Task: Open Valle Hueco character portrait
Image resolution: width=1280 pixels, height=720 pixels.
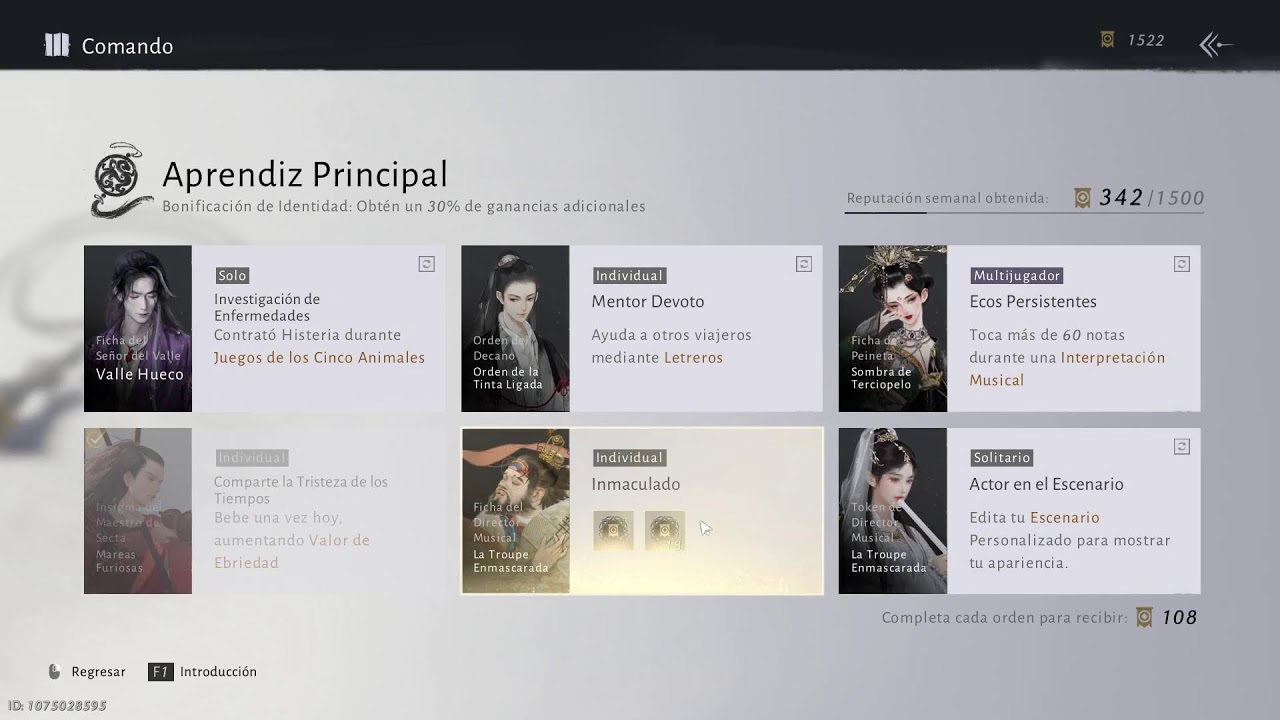Action: (x=138, y=328)
